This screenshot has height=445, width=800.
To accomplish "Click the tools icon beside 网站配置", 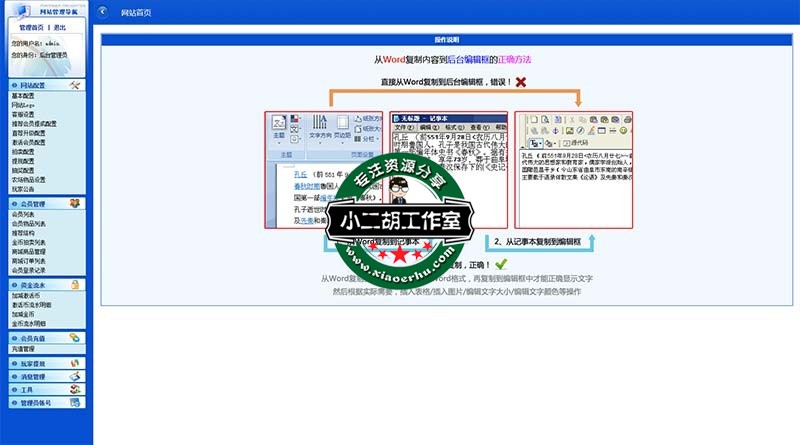I will point(75,86).
